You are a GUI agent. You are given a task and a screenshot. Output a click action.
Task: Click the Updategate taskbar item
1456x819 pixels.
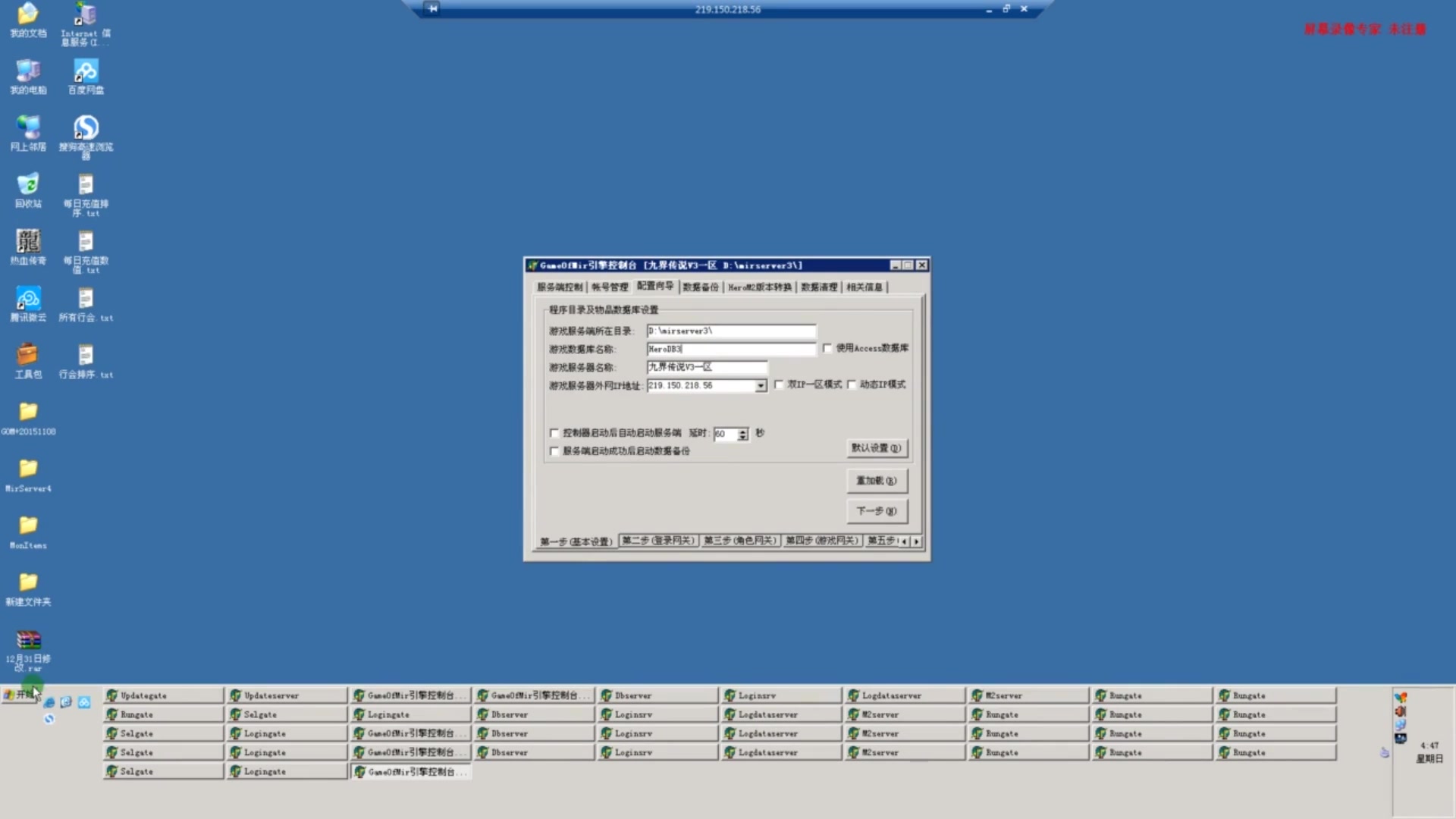163,695
